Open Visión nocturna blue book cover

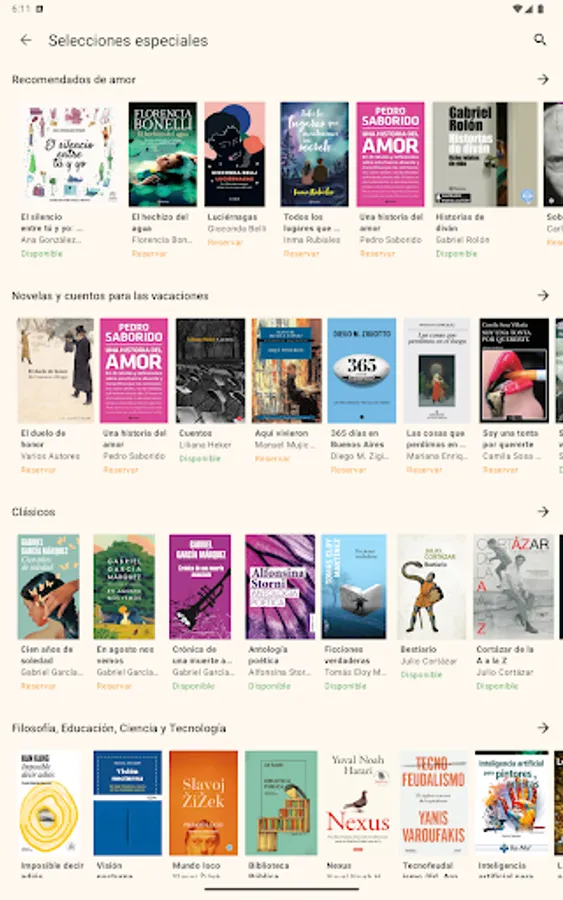coord(127,803)
